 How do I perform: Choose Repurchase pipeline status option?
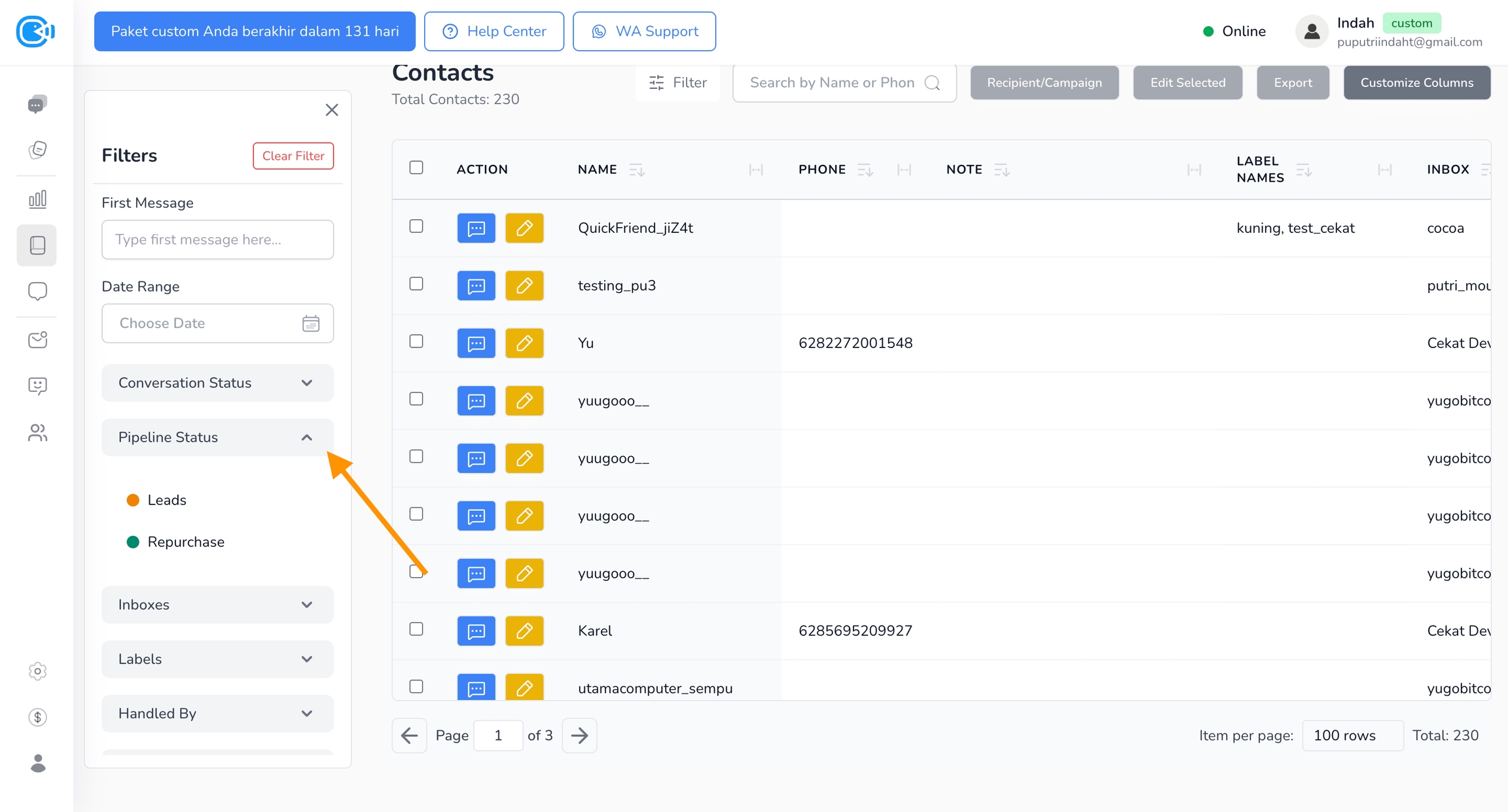pos(185,542)
